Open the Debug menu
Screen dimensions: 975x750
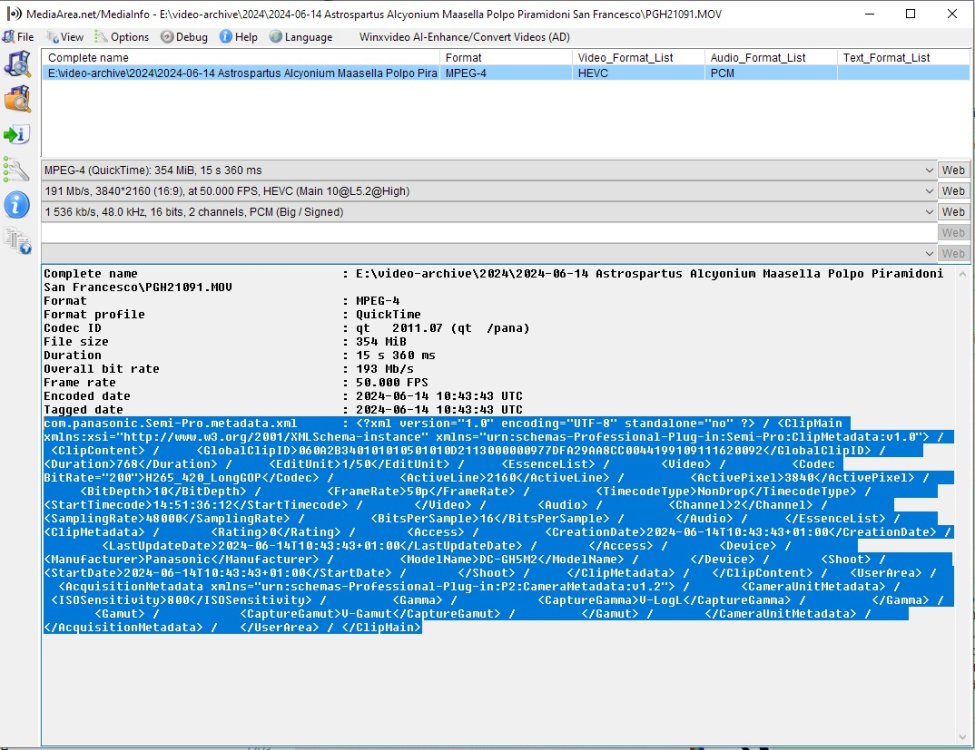click(x=184, y=37)
